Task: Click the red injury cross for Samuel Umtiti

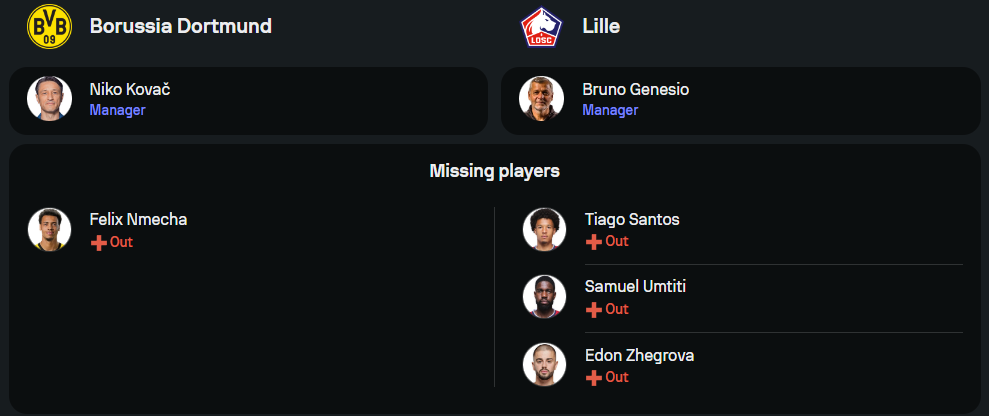Action: click(593, 310)
